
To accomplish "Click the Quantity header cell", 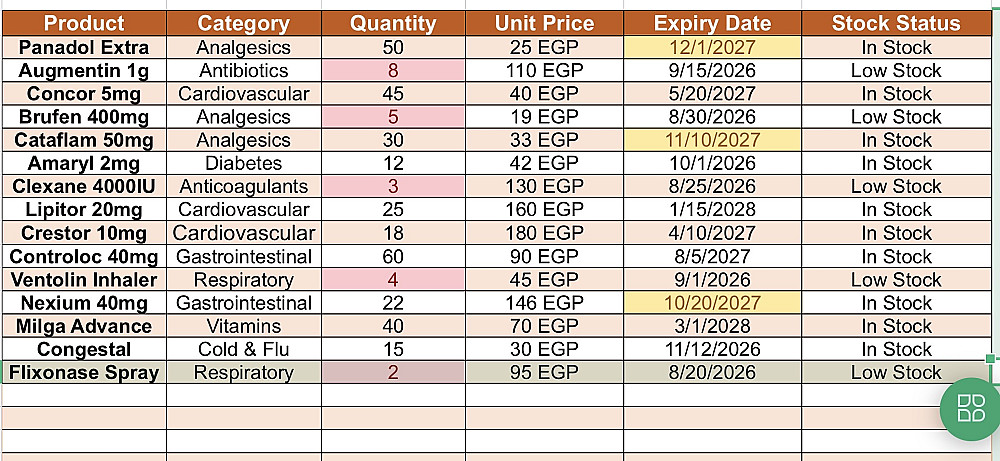I will point(393,24).
